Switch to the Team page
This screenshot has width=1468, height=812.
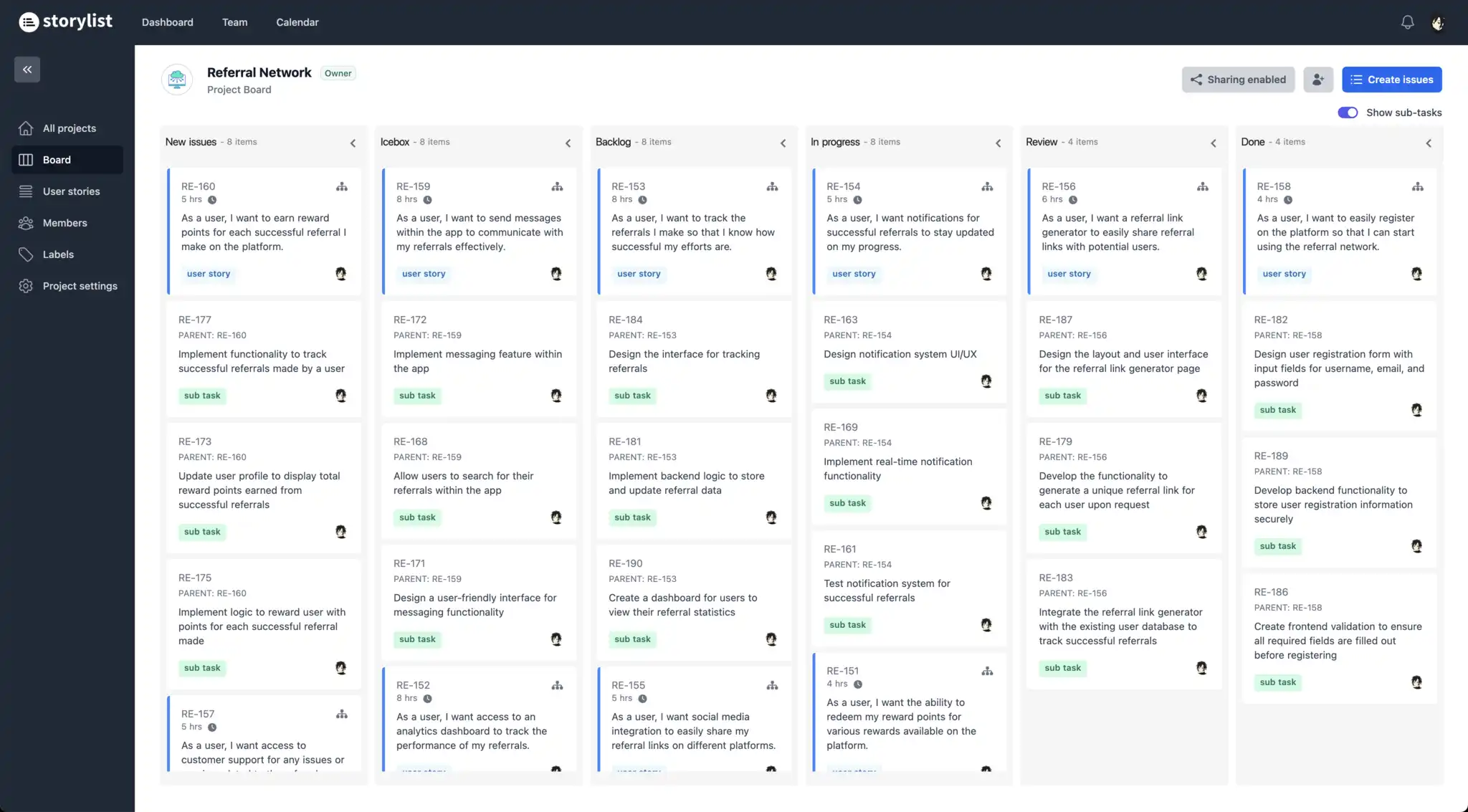click(x=234, y=22)
